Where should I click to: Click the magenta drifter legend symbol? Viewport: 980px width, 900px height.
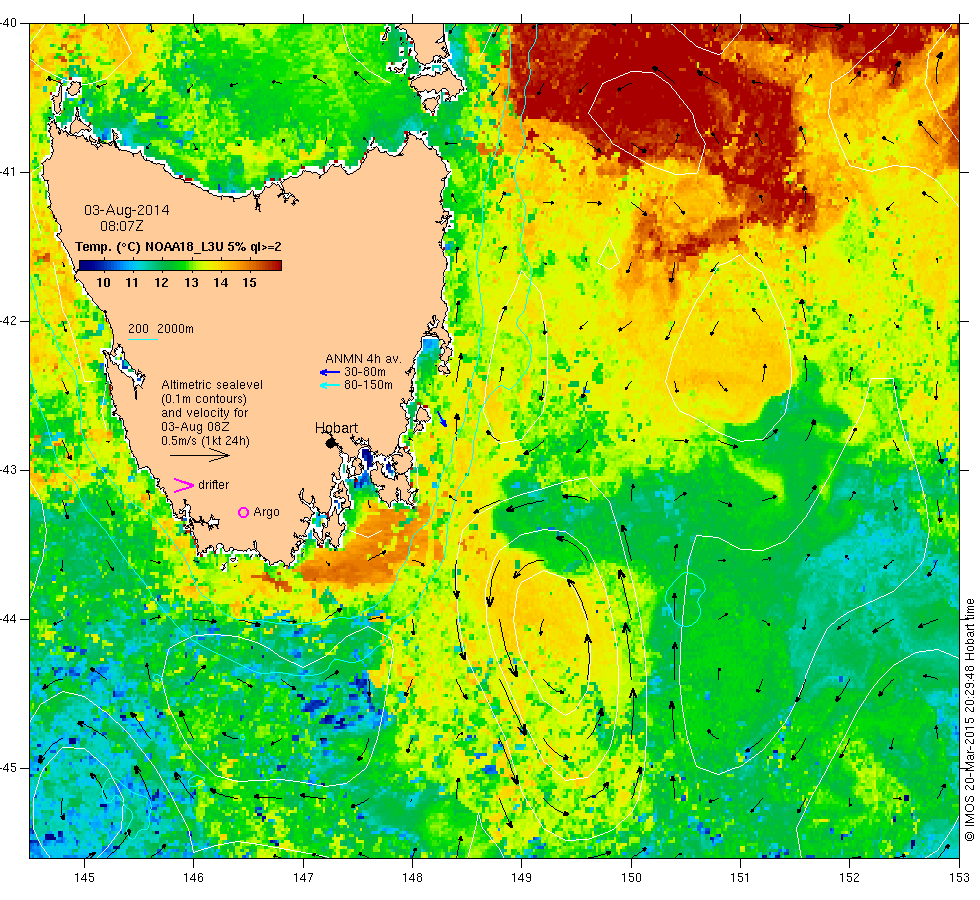click(184, 485)
